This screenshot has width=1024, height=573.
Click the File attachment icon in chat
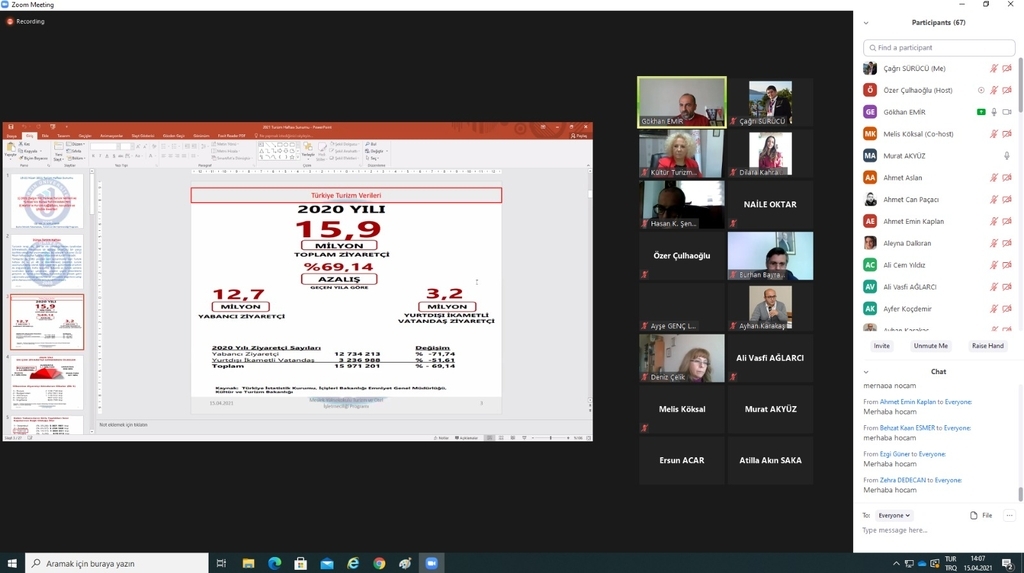(x=981, y=515)
